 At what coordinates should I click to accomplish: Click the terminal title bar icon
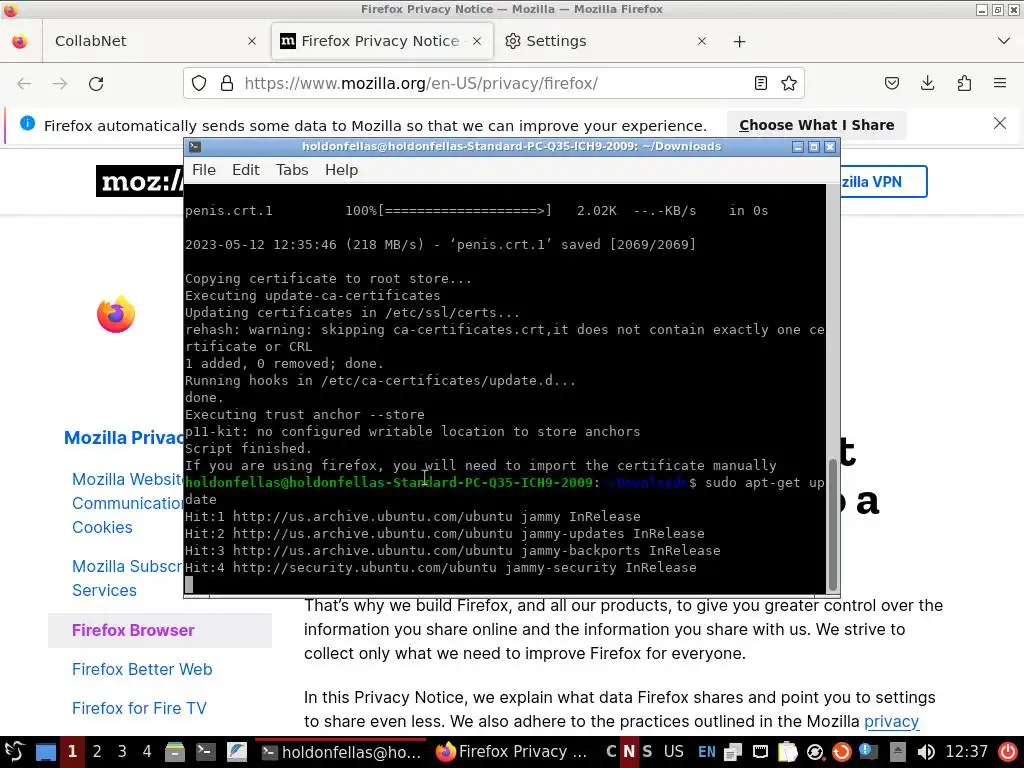pyautogui.click(x=195, y=146)
